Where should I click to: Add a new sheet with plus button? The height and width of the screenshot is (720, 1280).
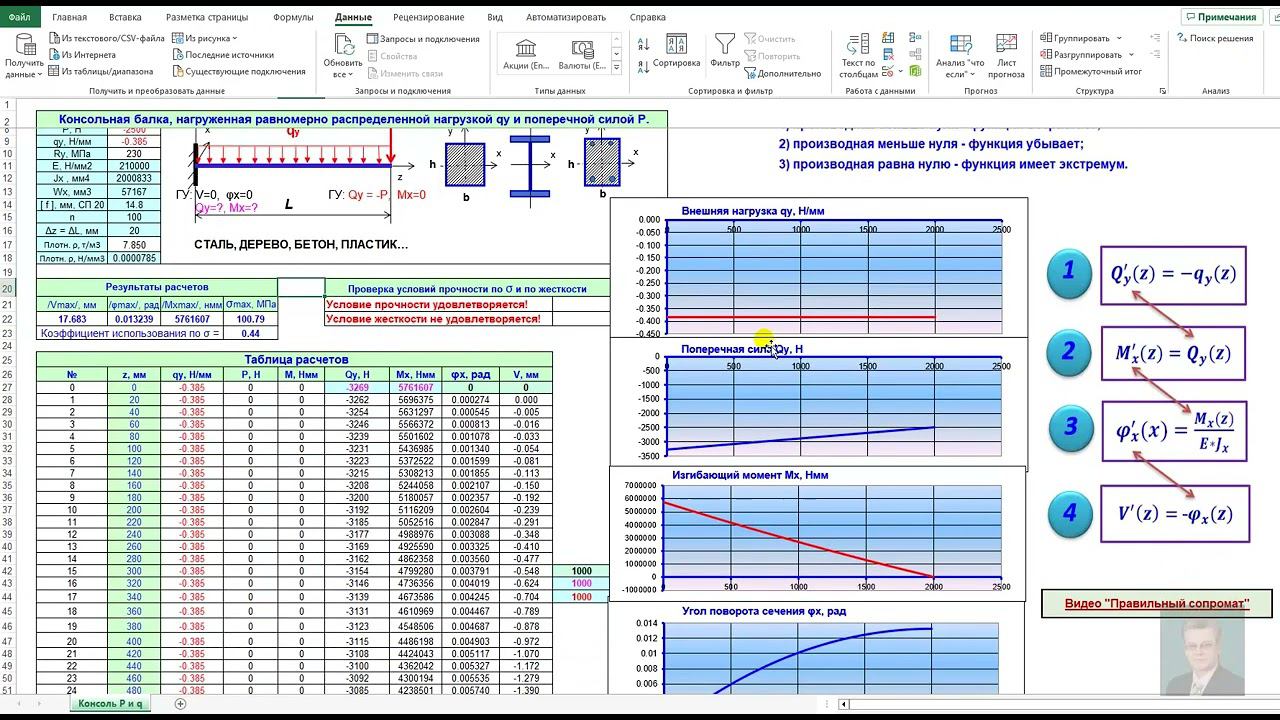[180, 704]
